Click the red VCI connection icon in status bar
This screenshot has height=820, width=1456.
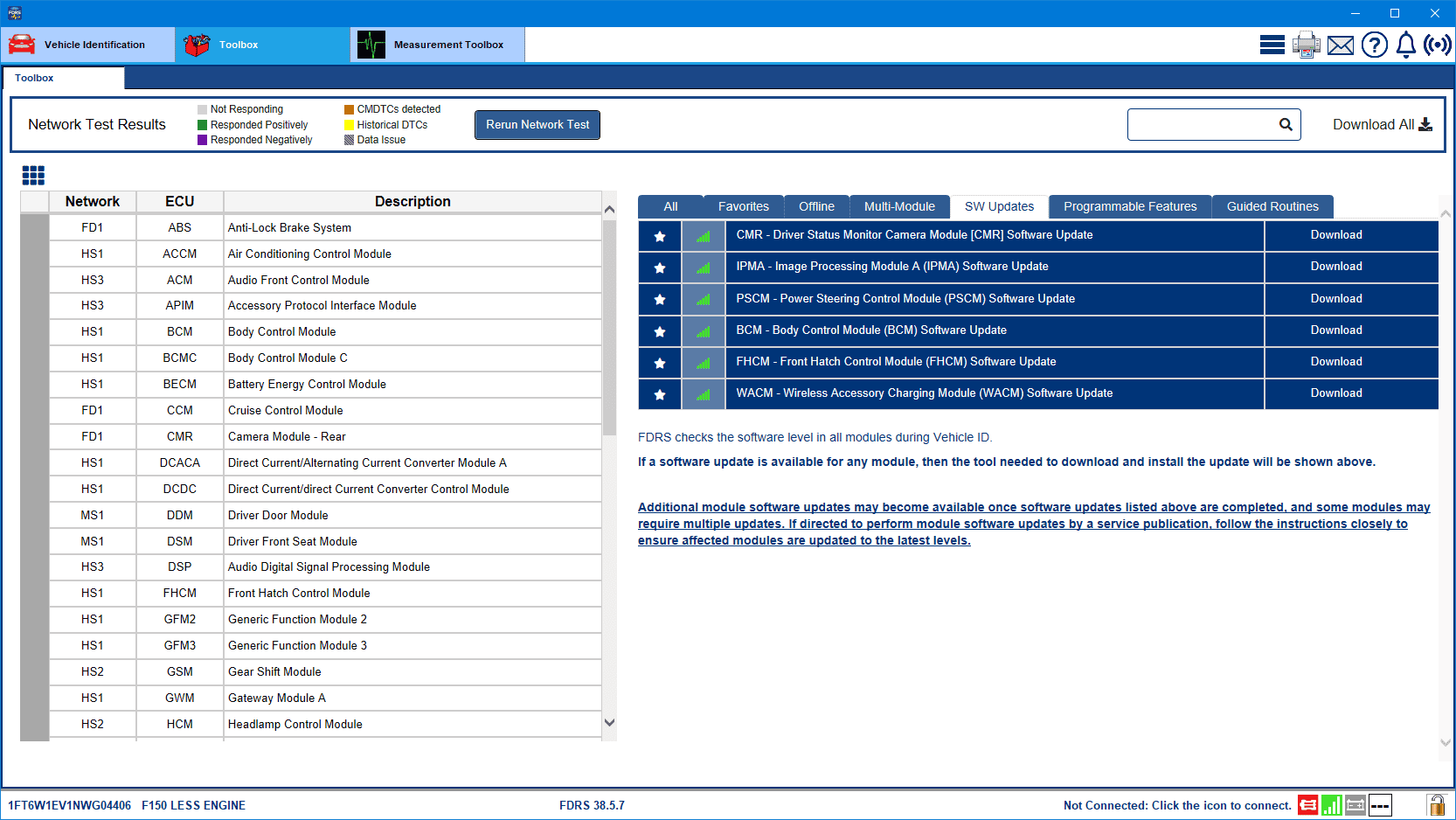point(1307,805)
